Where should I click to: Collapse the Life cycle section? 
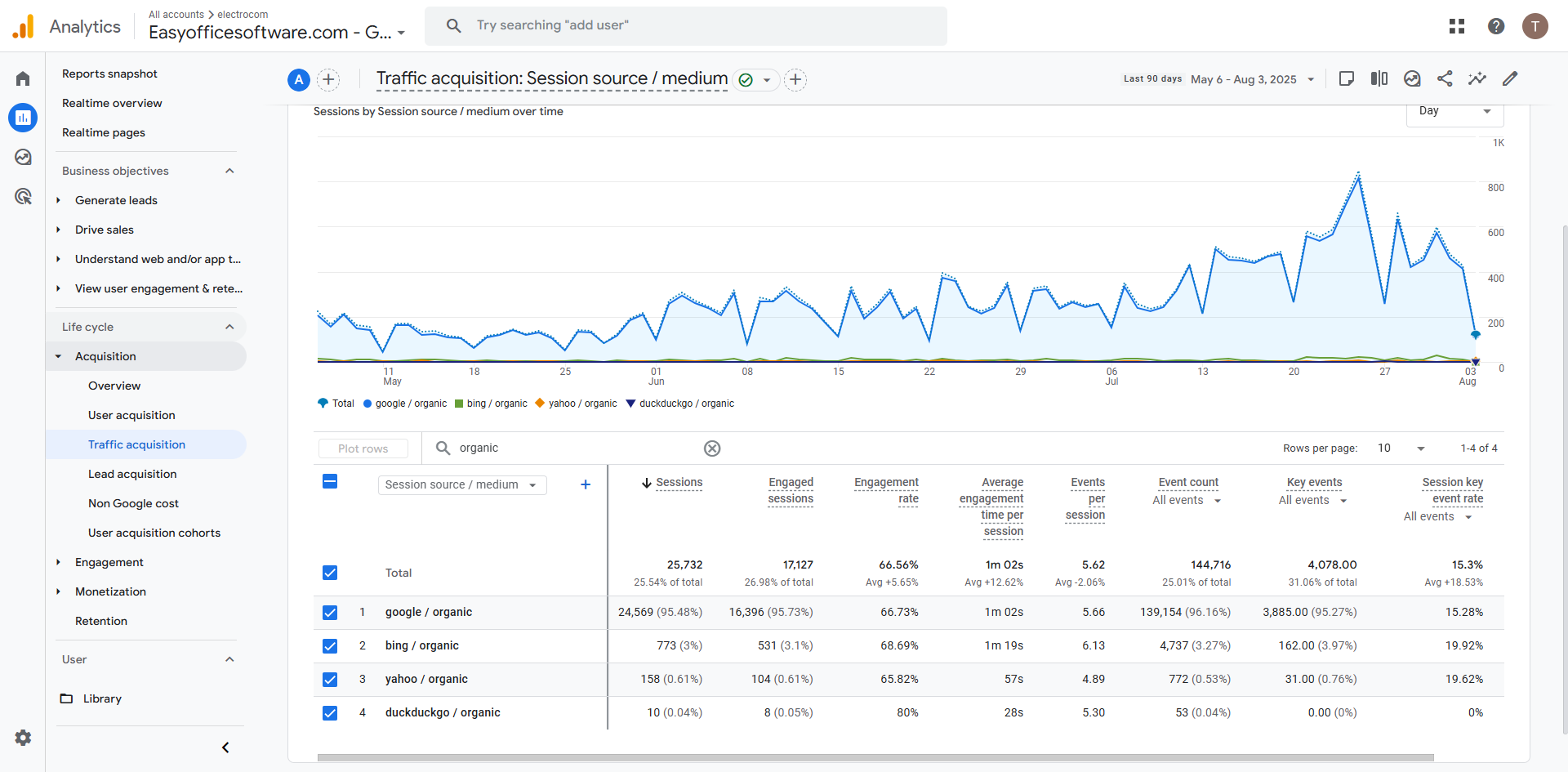click(229, 327)
